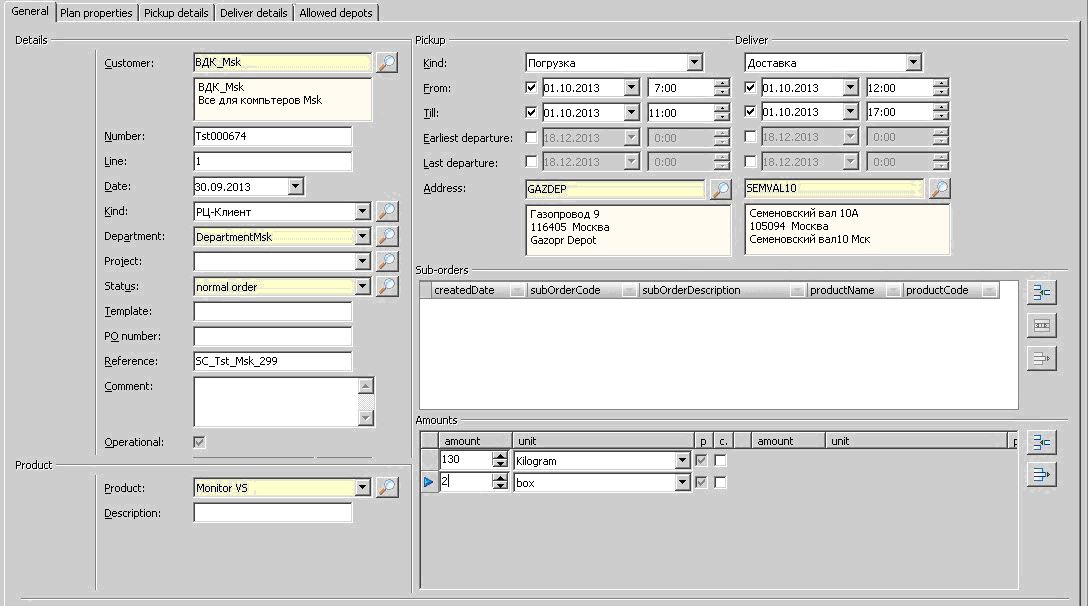Toggle Deliver Till date checkbox
This screenshot has width=1088, height=606.
750,111
